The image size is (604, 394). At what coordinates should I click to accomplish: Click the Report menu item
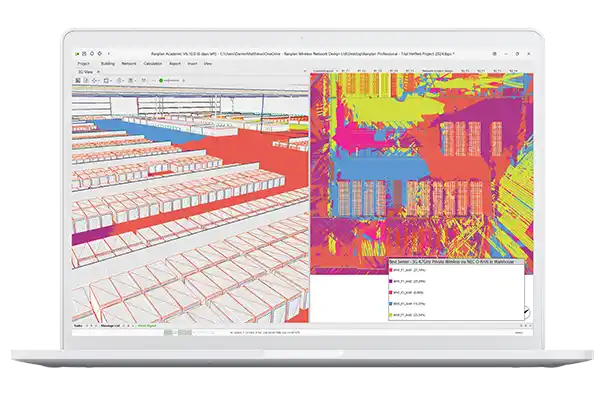[175, 64]
